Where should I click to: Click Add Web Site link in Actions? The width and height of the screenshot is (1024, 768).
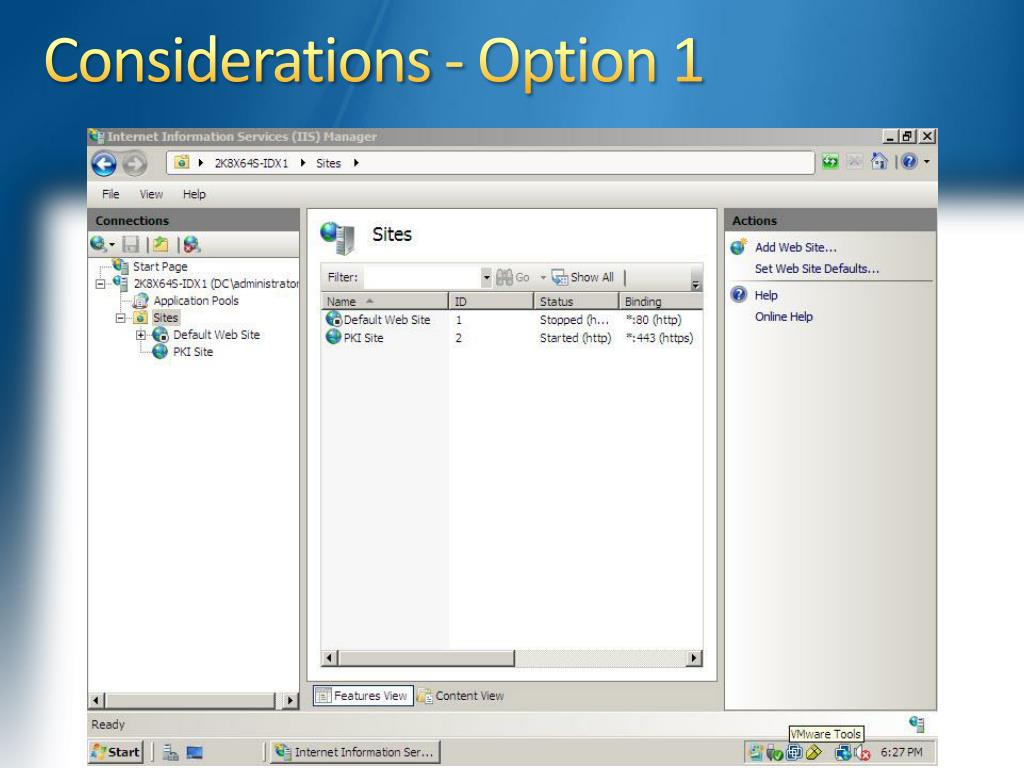click(x=795, y=248)
